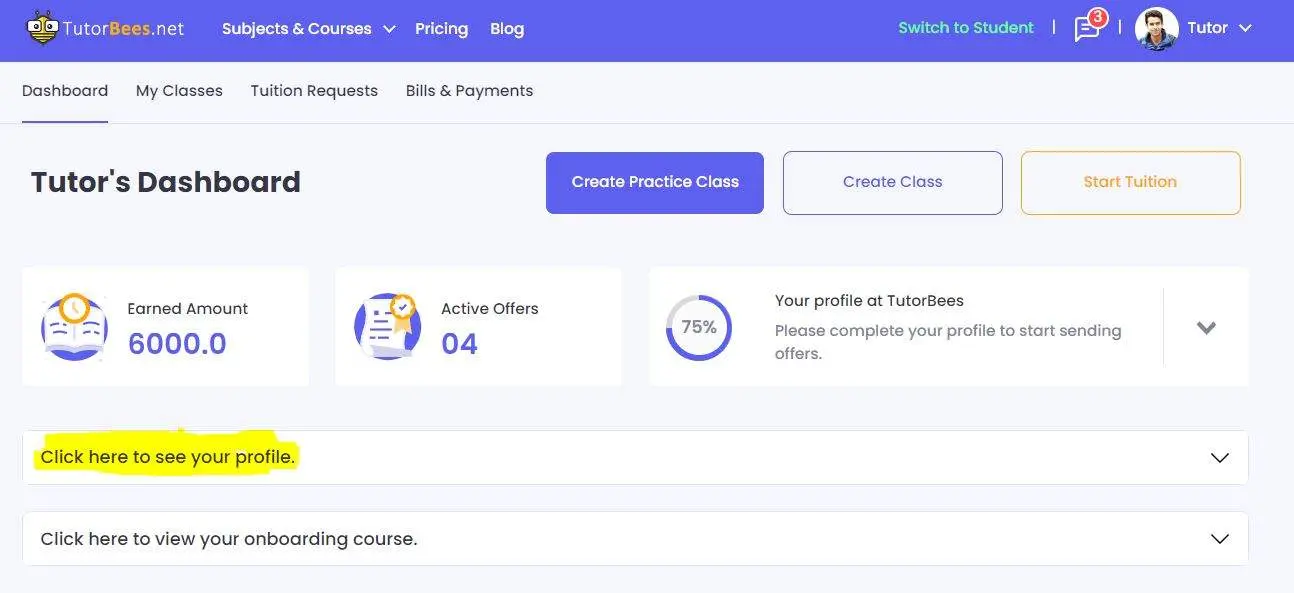The image size is (1294, 593).
Task: Expand the 'see your profile' section arrow
Action: 1219,457
